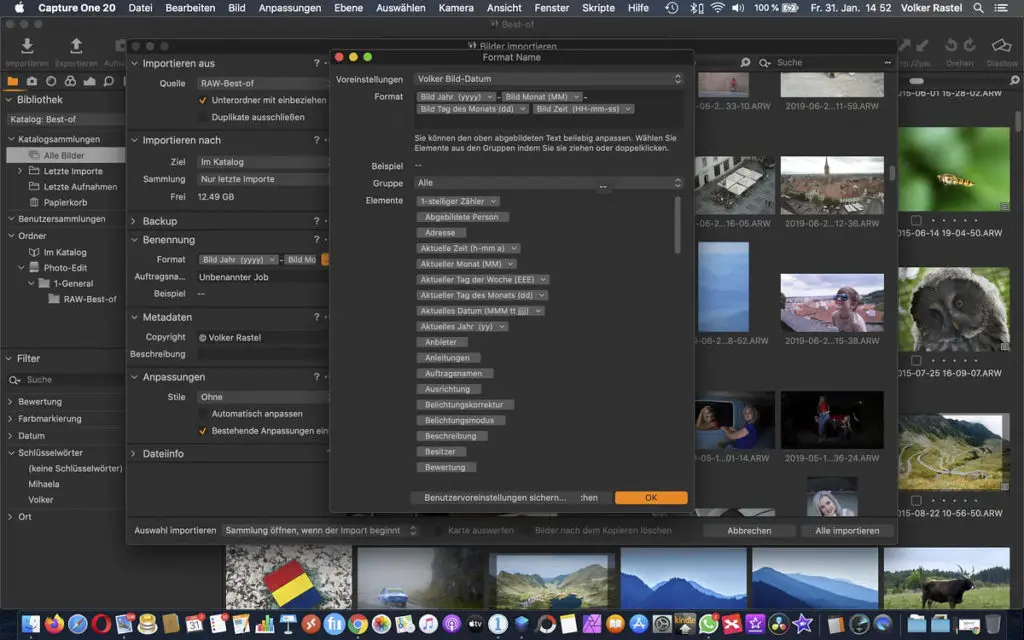Expand the Backup section

coord(133,221)
